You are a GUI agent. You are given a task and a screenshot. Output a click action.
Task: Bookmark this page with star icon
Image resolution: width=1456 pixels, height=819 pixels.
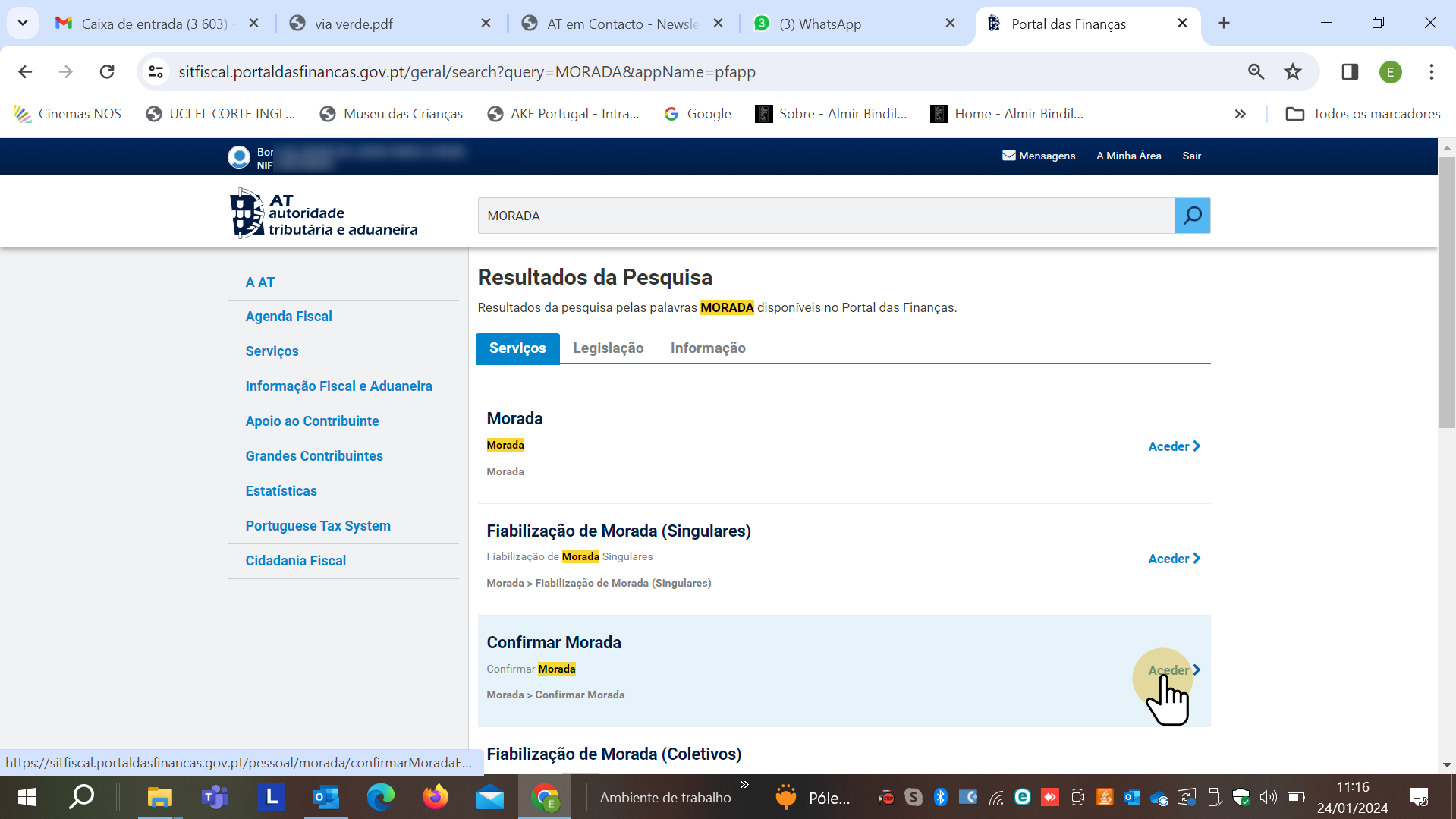pos(1292,72)
